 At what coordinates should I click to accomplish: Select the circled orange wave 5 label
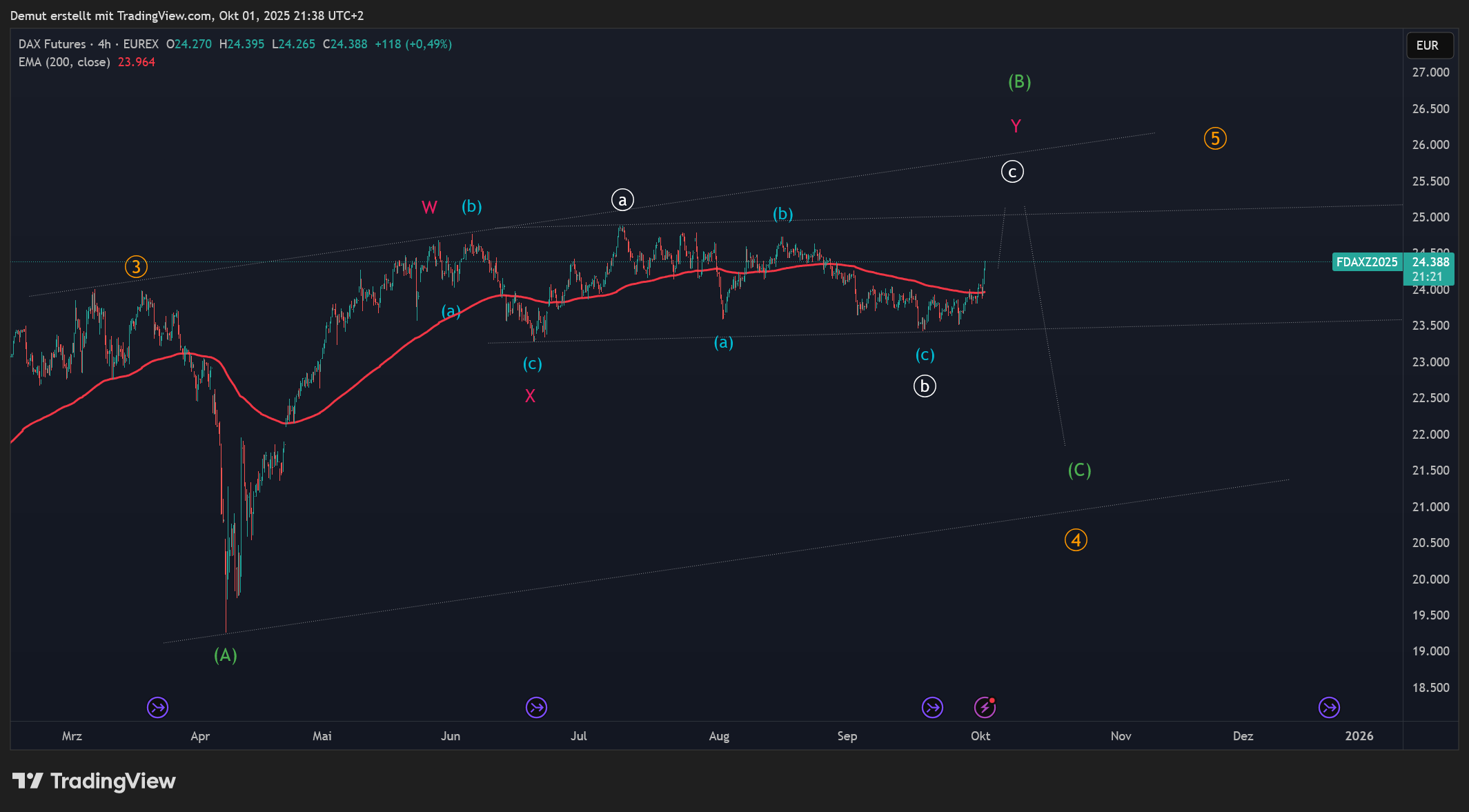coord(1215,139)
